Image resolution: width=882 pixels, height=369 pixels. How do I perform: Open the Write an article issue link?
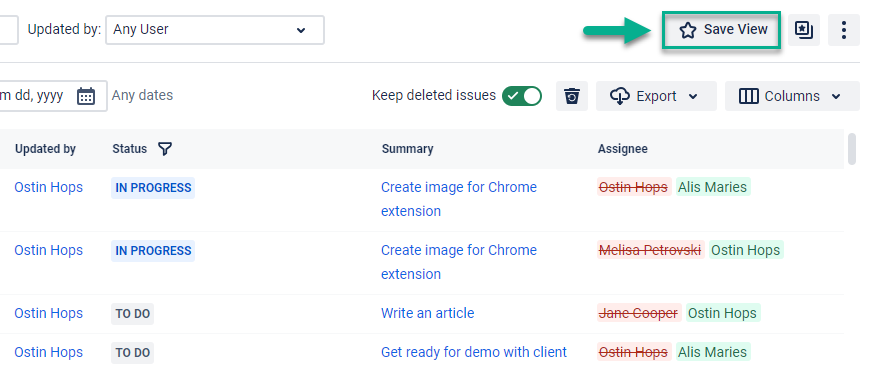tap(428, 313)
